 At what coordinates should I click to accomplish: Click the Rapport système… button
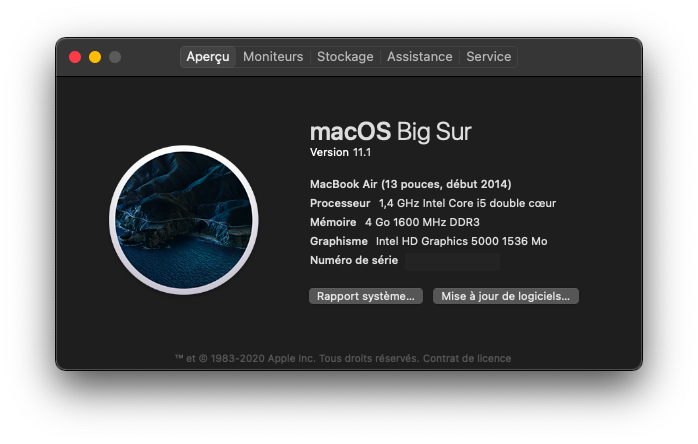(366, 296)
